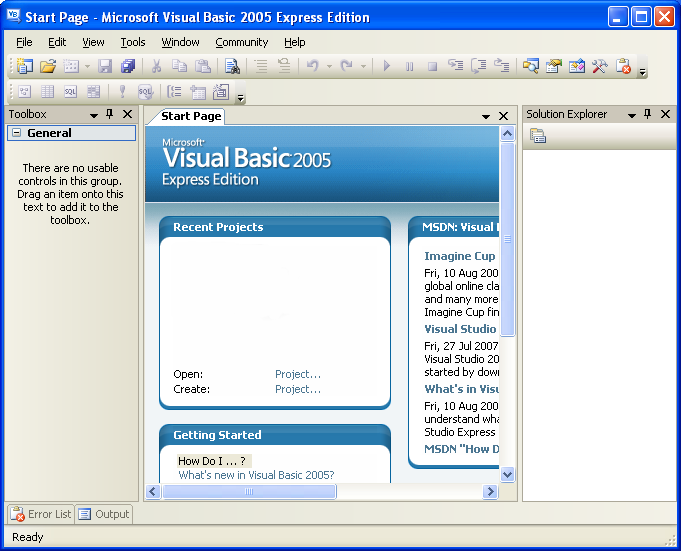Click the Copy icon in toolbar
This screenshot has height=551, width=681.
click(179, 66)
